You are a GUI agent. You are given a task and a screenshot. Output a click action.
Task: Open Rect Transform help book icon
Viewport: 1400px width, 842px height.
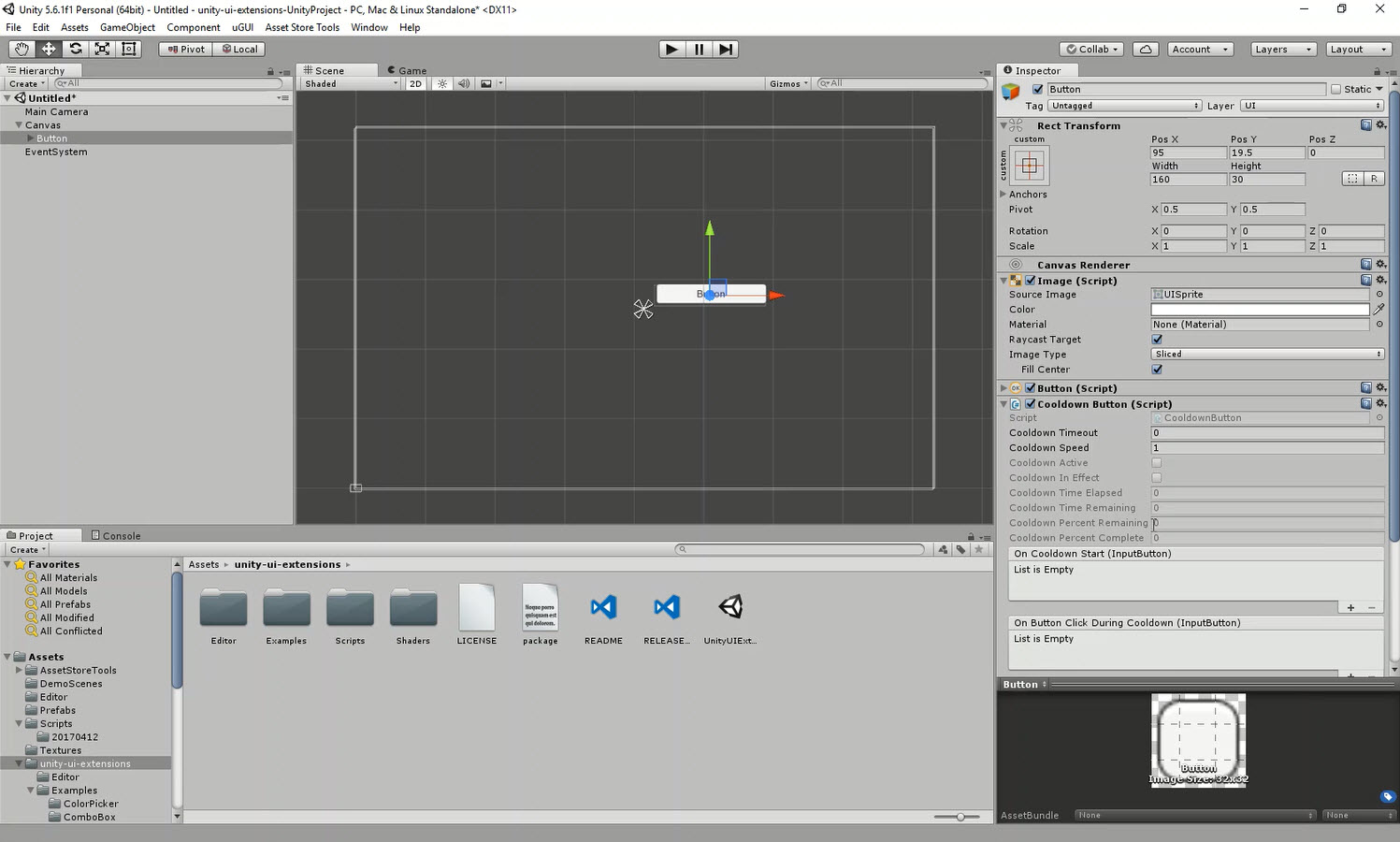click(1365, 125)
